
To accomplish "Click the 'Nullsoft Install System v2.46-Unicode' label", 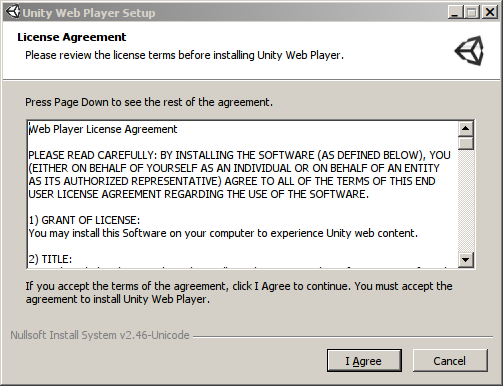I will pos(100,335).
